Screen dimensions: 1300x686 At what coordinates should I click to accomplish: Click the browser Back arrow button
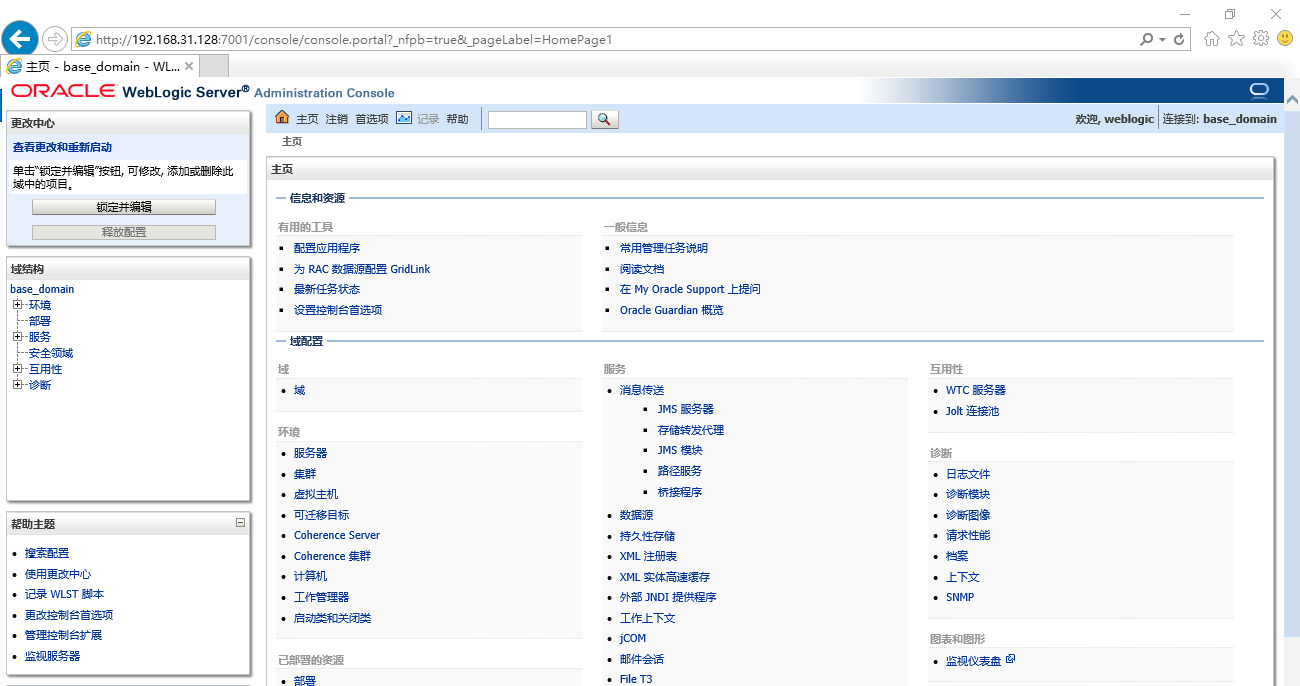click(20, 39)
